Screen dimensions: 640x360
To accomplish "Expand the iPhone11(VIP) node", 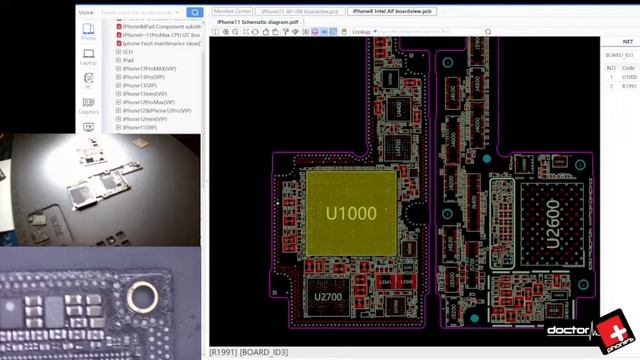I will pyautogui.click(x=118, y=127).
